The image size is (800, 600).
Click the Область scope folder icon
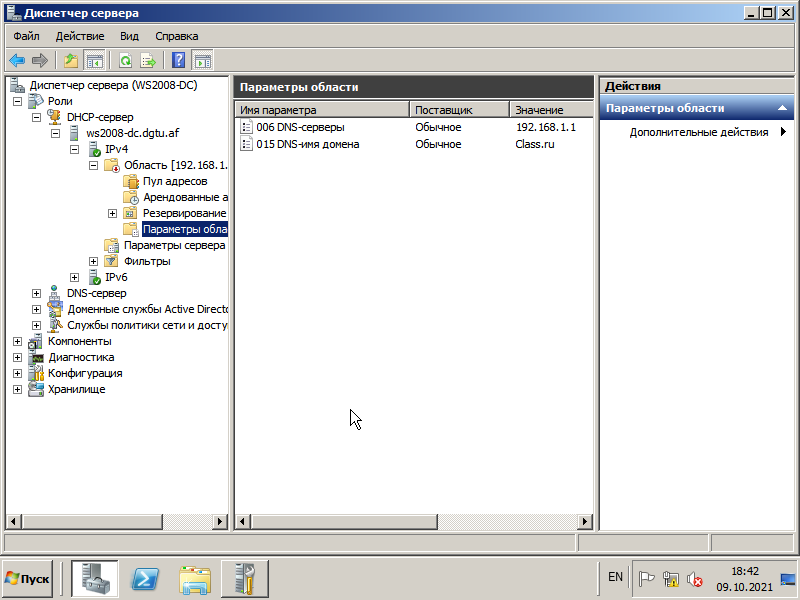(112, 165)
